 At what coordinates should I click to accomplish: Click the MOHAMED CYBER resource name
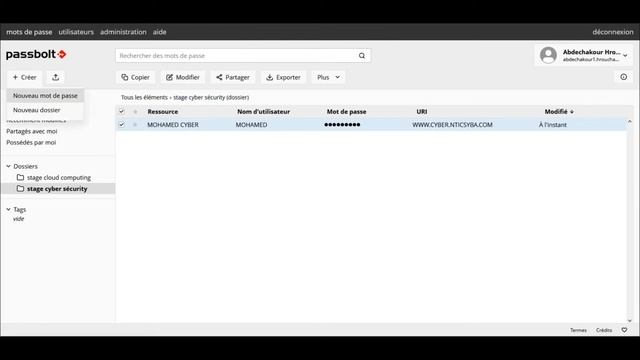point(173,125)
